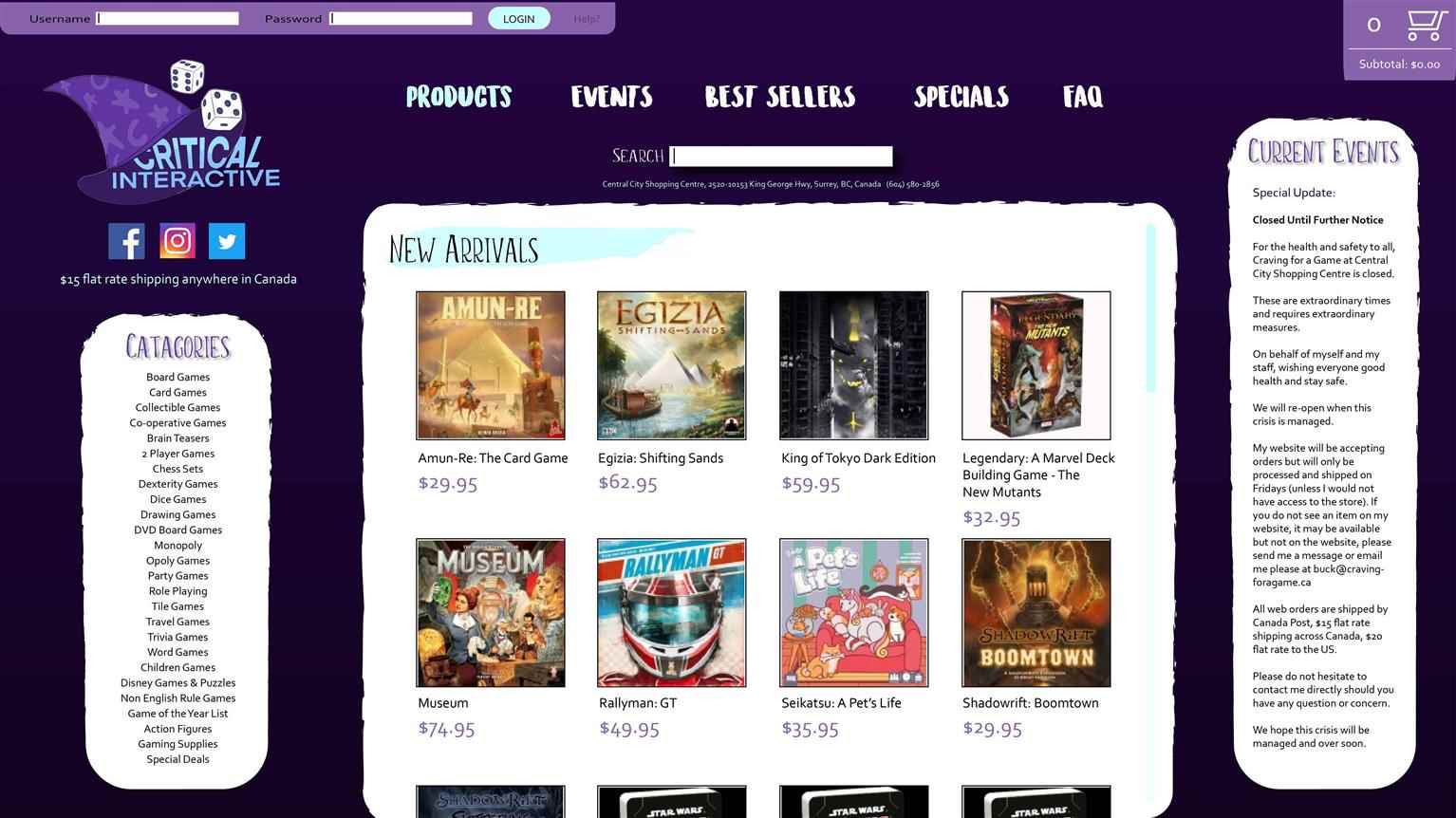
Task: Go home via Critical Interactive logo
Action: pyautogui.click(x=162, y=132)
